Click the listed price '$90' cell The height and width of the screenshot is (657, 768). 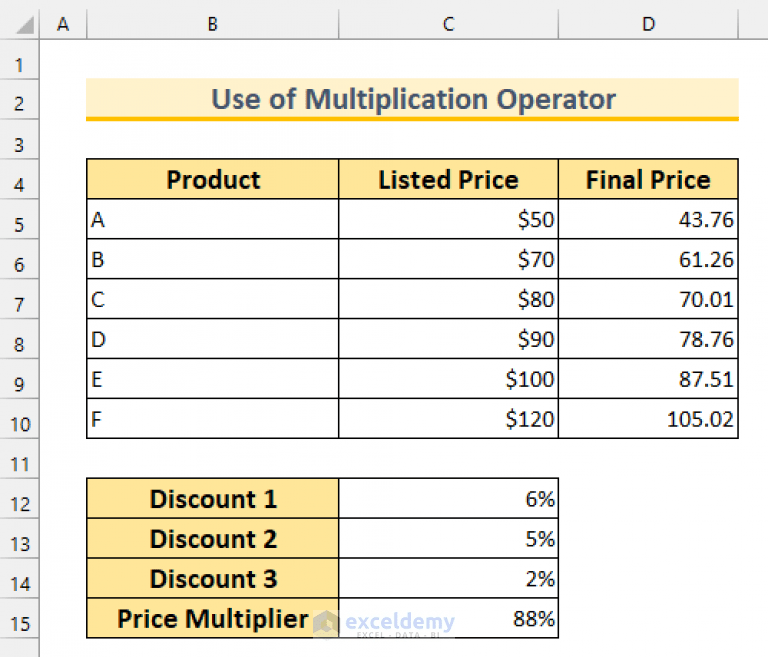point(449,339)
